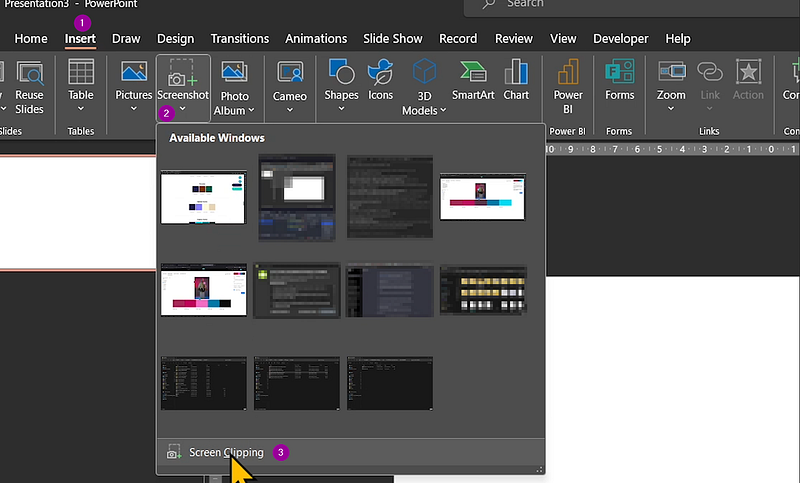Open the Help tab
The width and height of the screenshot is (800, 483).
click(678, 39)
